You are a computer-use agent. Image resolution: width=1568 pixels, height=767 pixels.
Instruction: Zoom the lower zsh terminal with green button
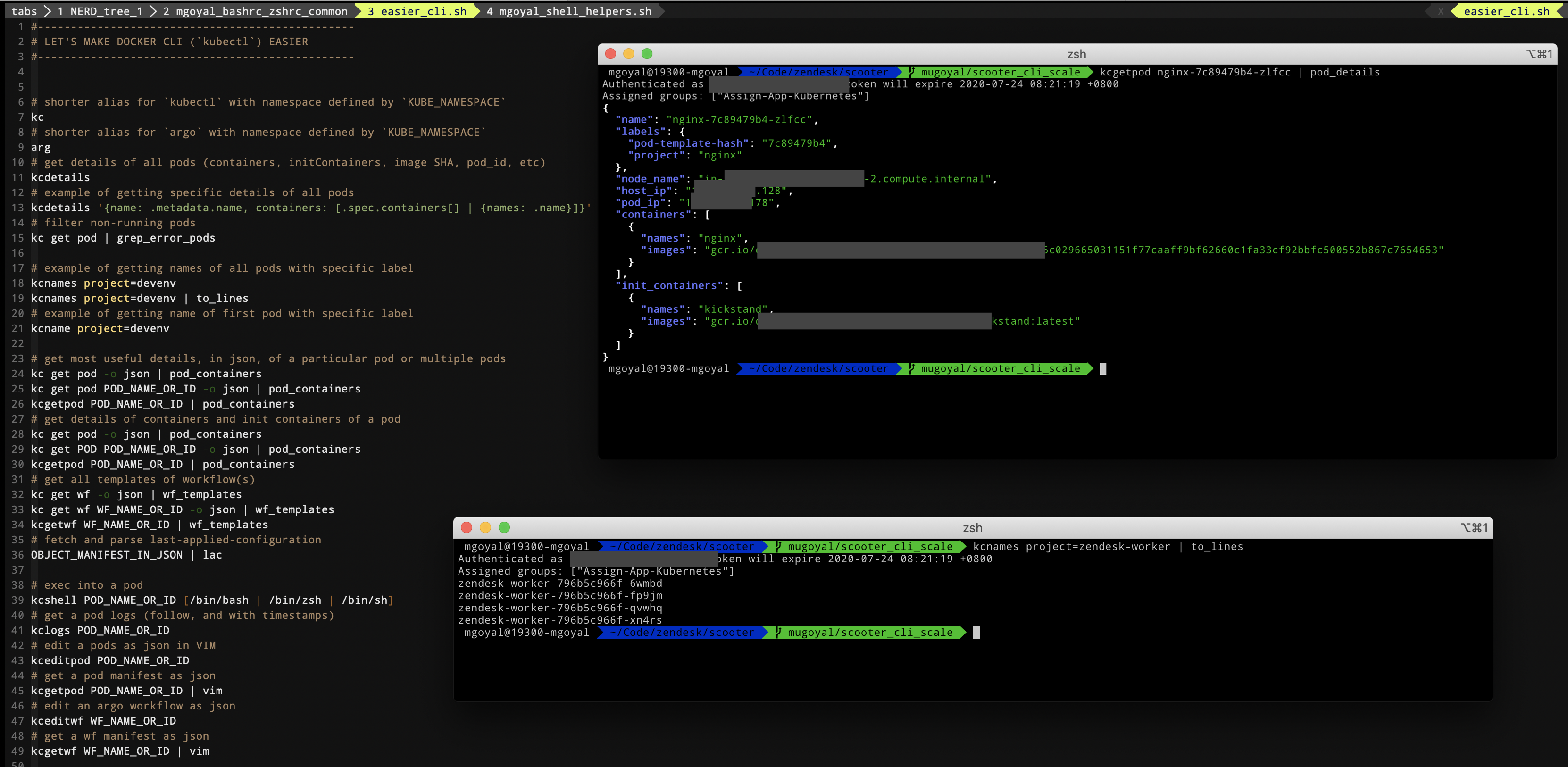click(x=504, y=527)
